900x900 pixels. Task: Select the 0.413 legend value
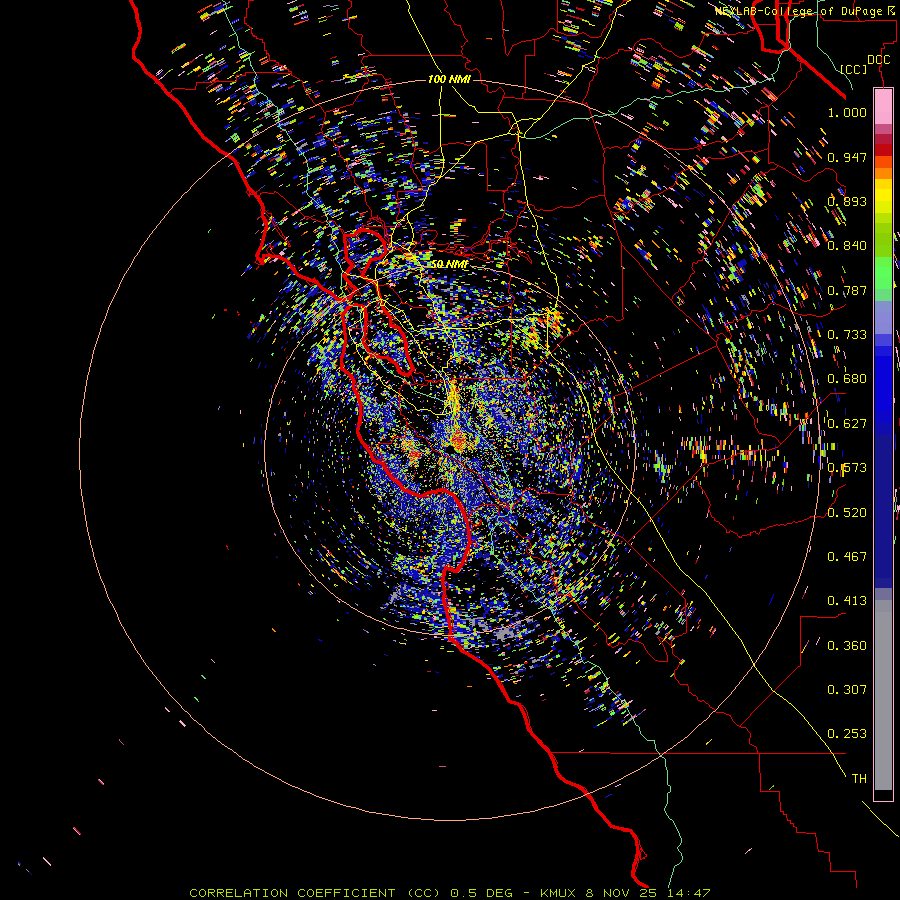(x=847, y=601)
